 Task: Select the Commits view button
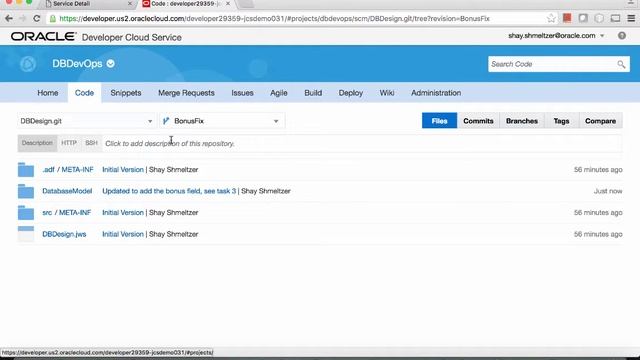point(478,121)
